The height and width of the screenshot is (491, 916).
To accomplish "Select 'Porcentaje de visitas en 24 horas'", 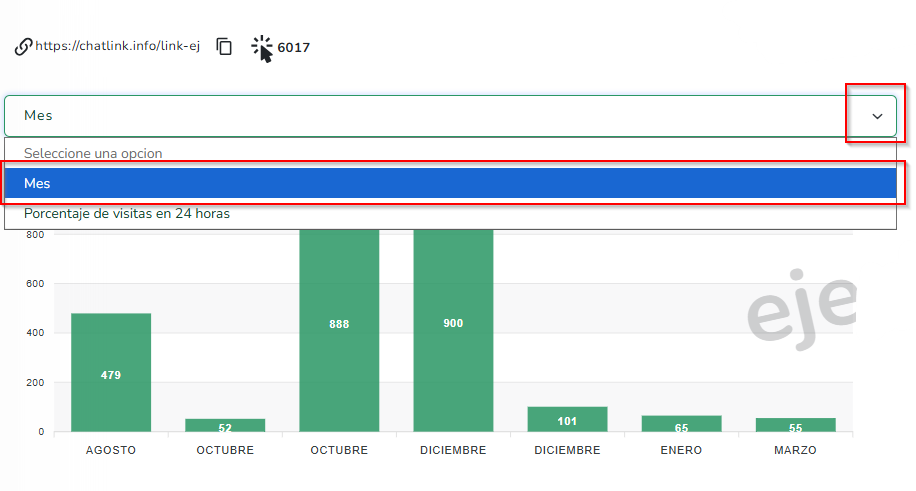I will tap(127, 213).
